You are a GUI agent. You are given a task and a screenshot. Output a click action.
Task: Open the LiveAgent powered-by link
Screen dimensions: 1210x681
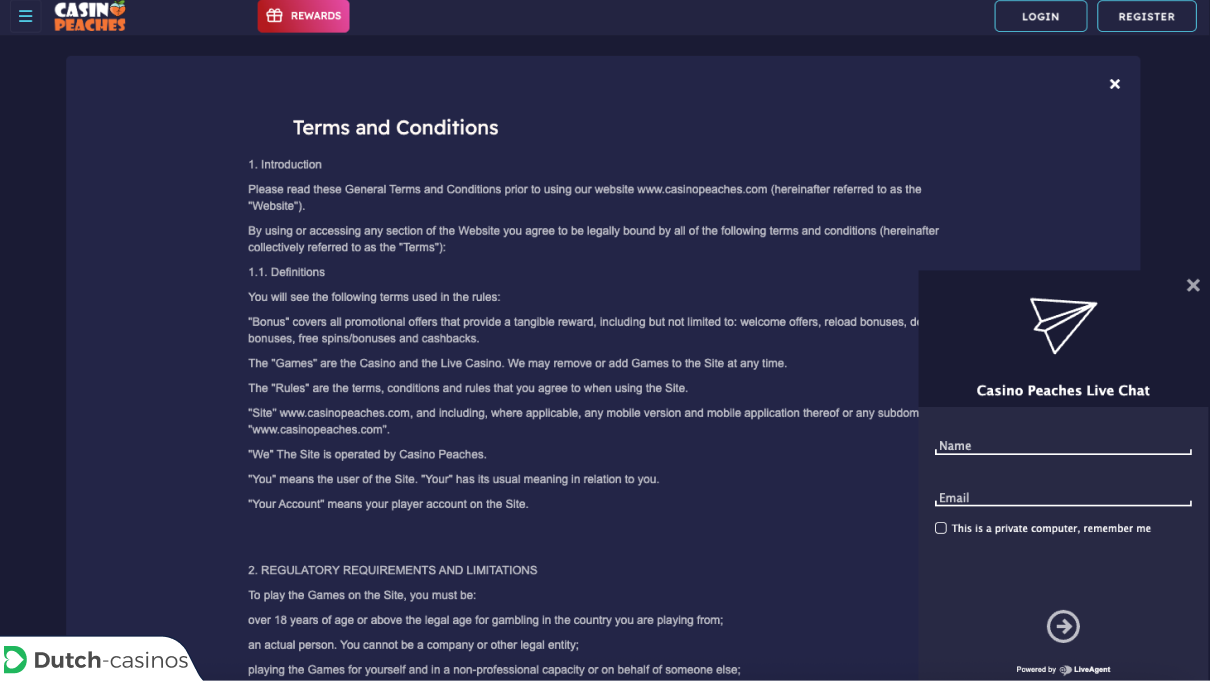click(x=1085, y=670)
